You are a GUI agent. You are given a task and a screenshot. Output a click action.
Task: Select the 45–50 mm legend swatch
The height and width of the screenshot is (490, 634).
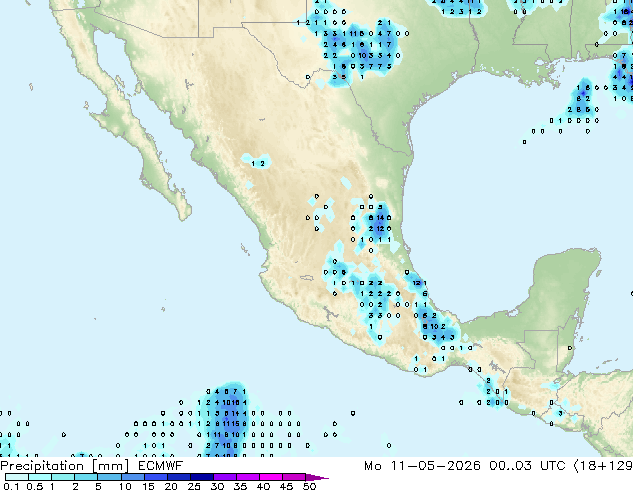click(294, 477)
